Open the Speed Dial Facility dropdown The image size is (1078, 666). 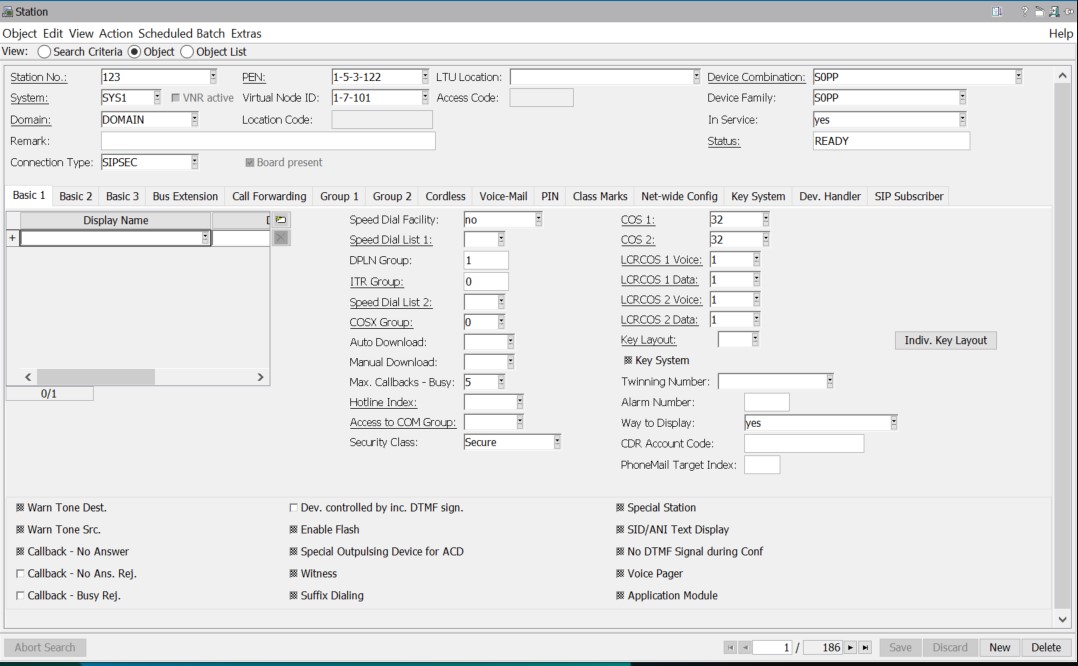[538, 220]
